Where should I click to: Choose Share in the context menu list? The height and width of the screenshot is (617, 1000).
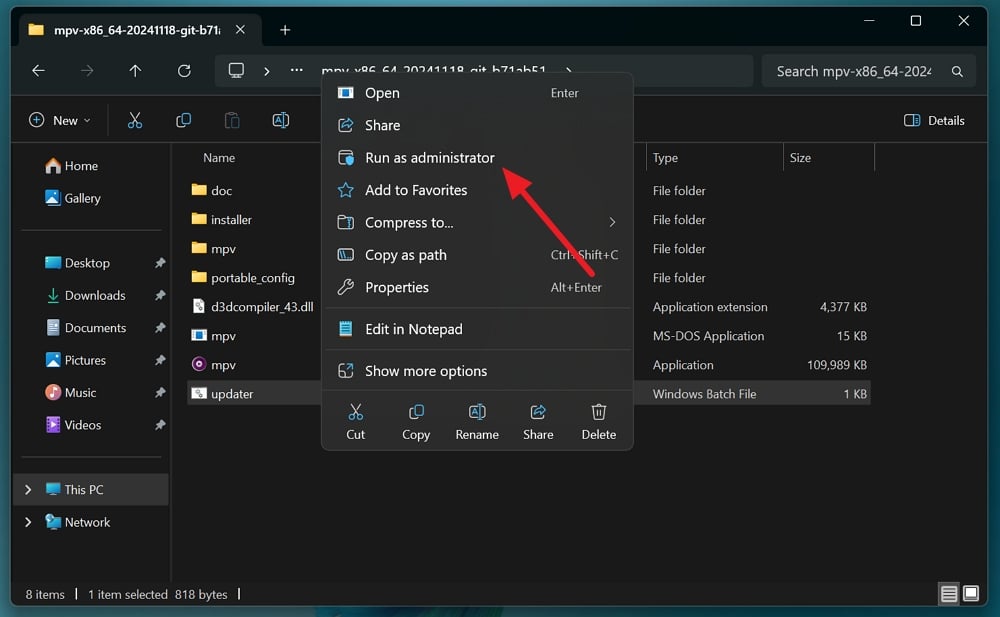tap(477, 126)
